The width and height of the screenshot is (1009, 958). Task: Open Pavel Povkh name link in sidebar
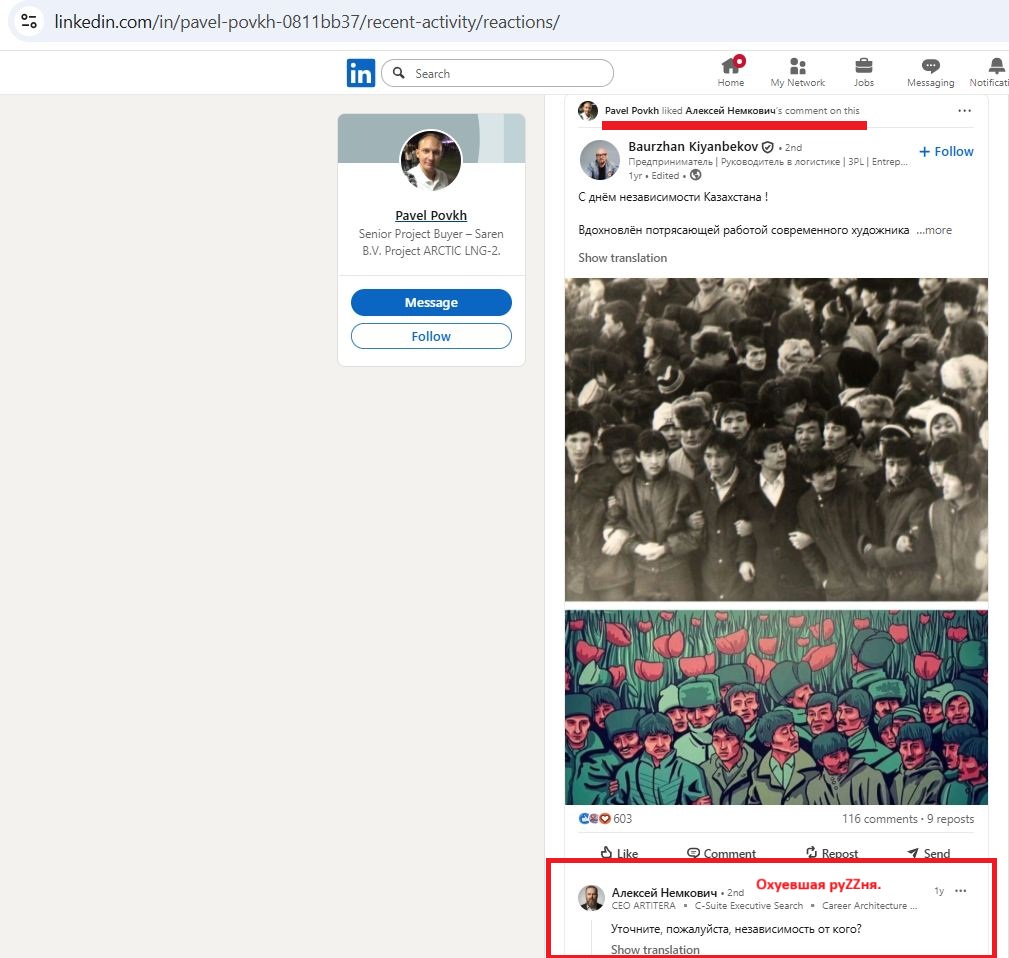click(430, 216)
